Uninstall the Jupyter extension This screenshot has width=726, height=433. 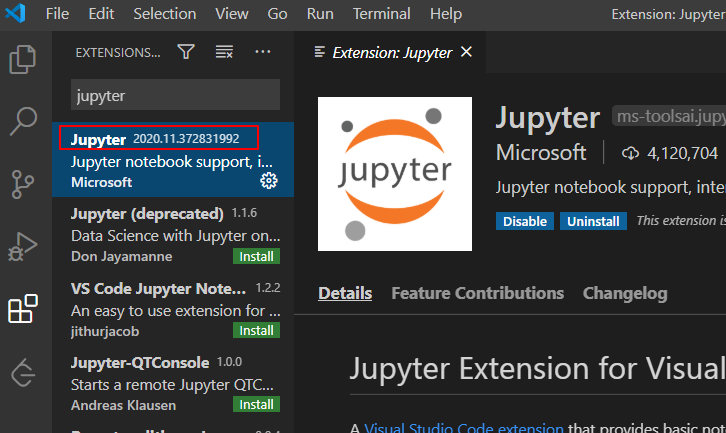point(593,221)
